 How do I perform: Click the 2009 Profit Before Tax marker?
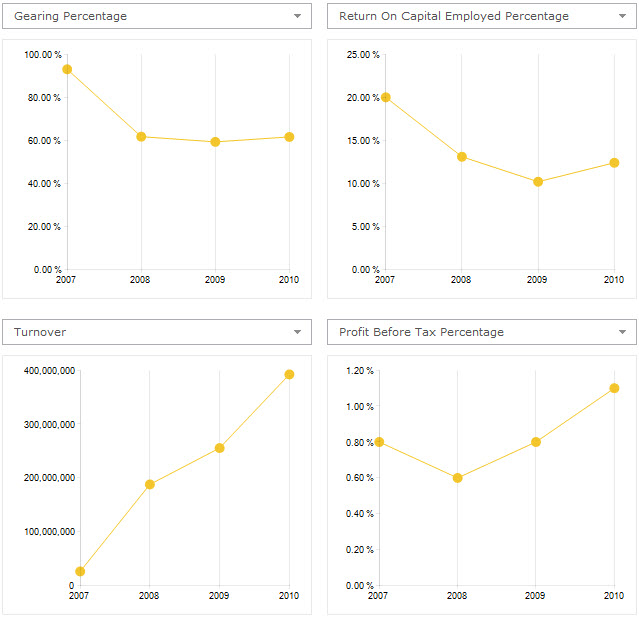536,442
